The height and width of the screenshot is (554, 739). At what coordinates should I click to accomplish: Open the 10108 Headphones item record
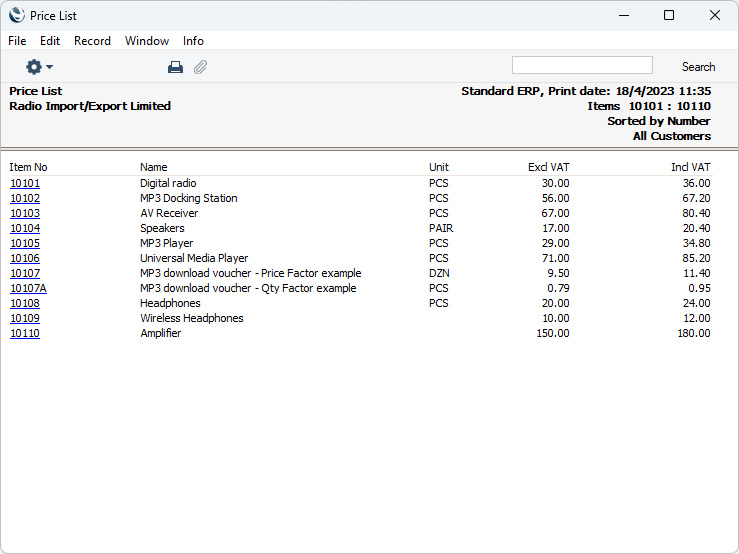(25, 304)
